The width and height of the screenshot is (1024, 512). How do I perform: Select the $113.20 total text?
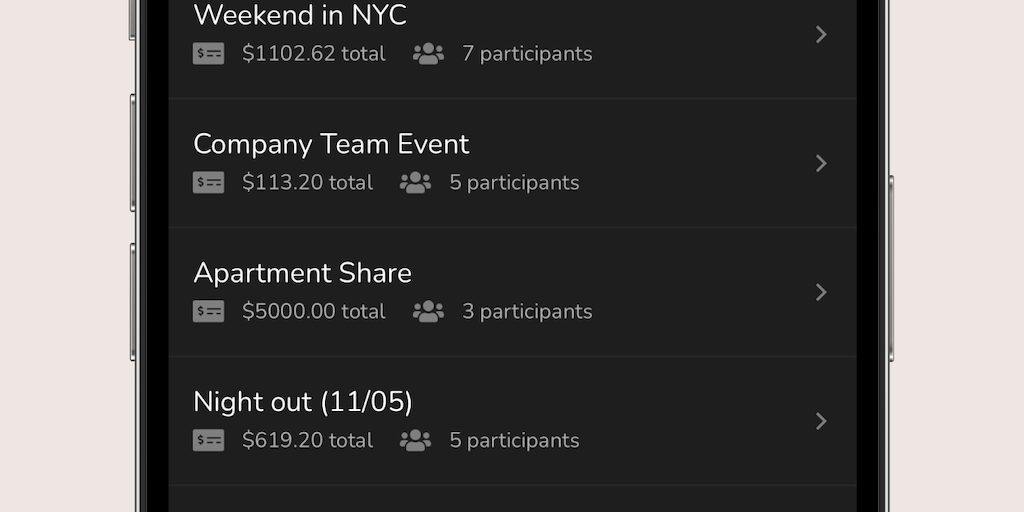point(307,183)
